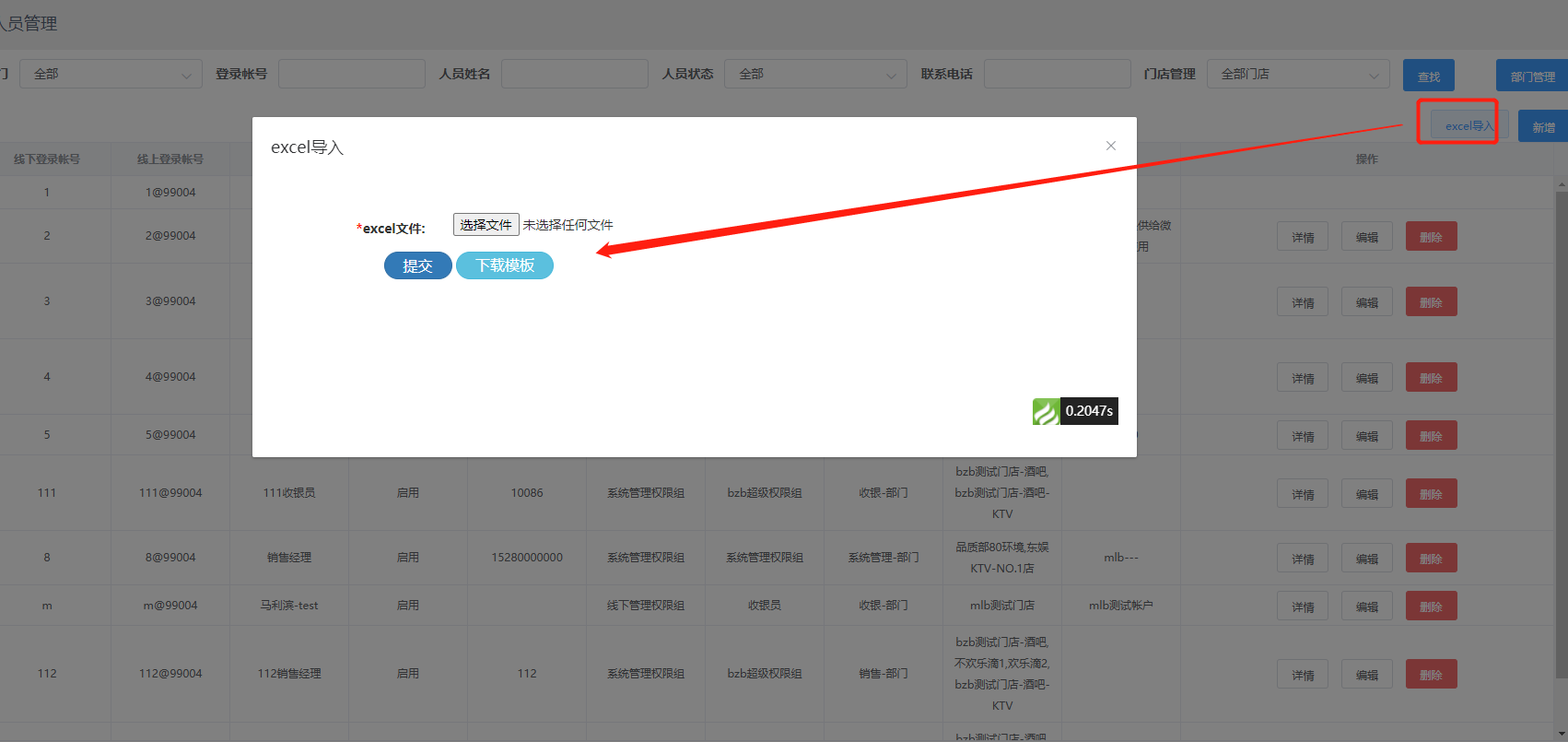Select cell 111收银员
The width and height of the screenshot is (1568, 742).
(289, 493)
